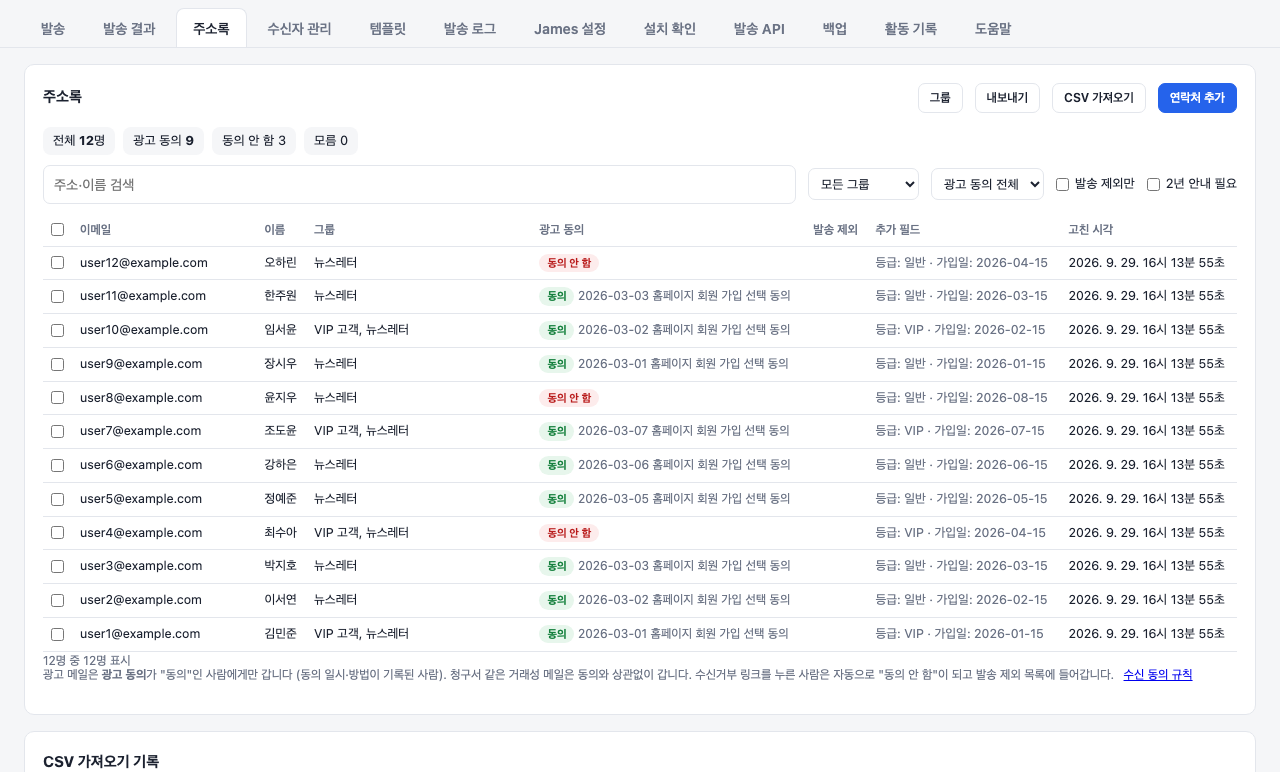Check the box on the user5@example.com row
Image resolution: width=1280 pixels, height=772 pixels.
57,499
